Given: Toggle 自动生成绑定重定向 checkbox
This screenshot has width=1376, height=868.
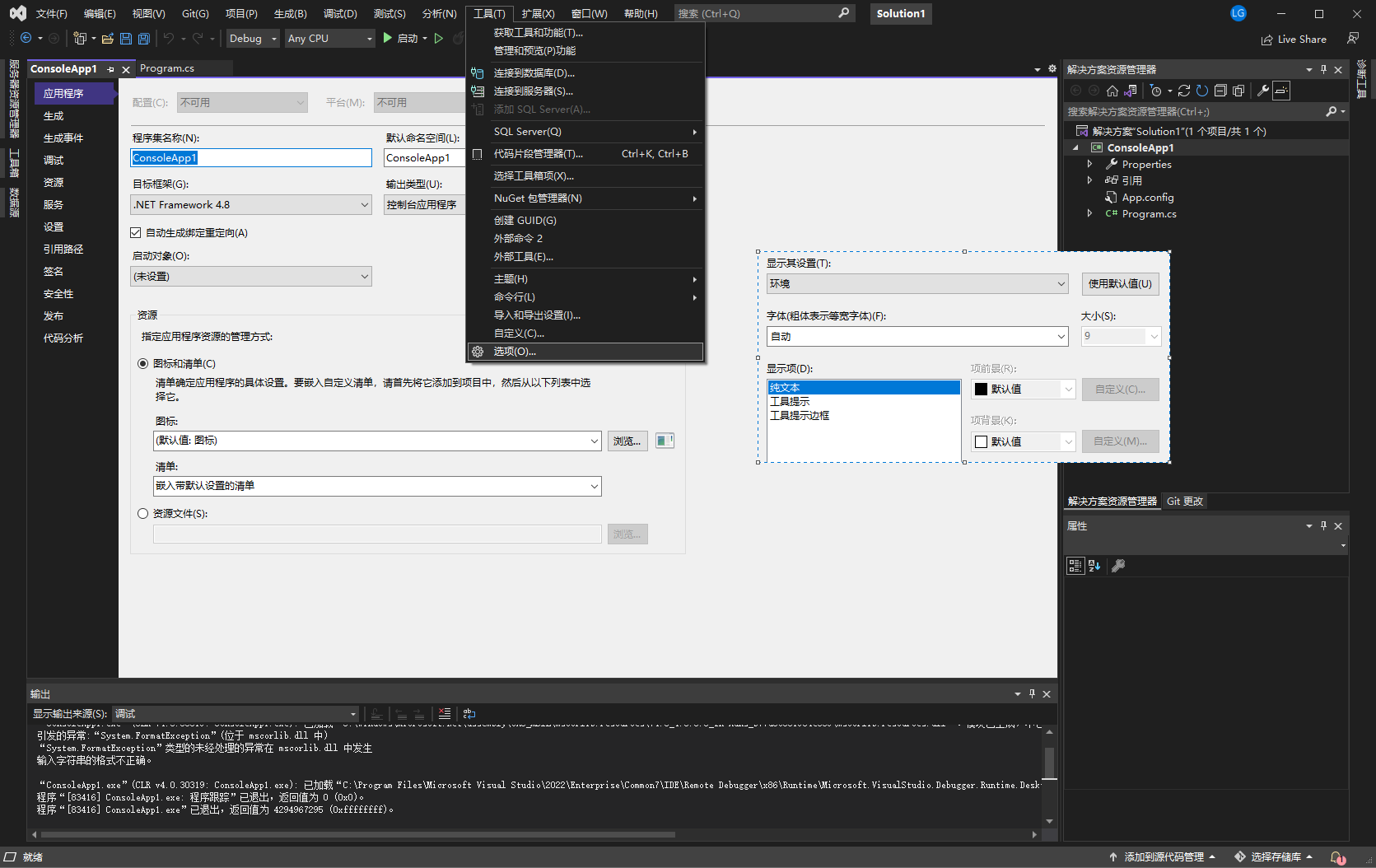Looking at the screenshot, I should point(136,233).
